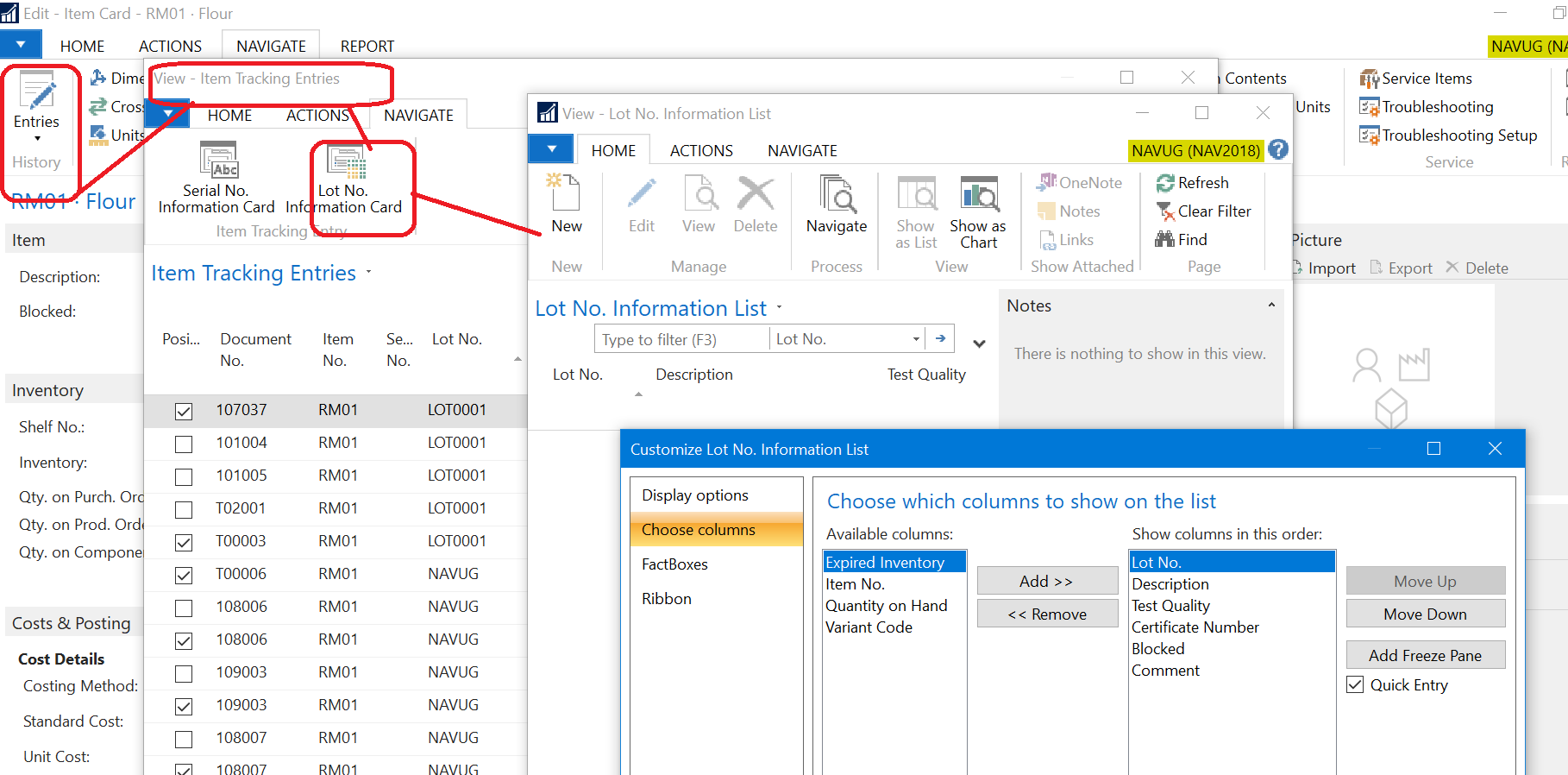Click Show as List icon
Screen dimensions: 1568x775
(915, 211)
